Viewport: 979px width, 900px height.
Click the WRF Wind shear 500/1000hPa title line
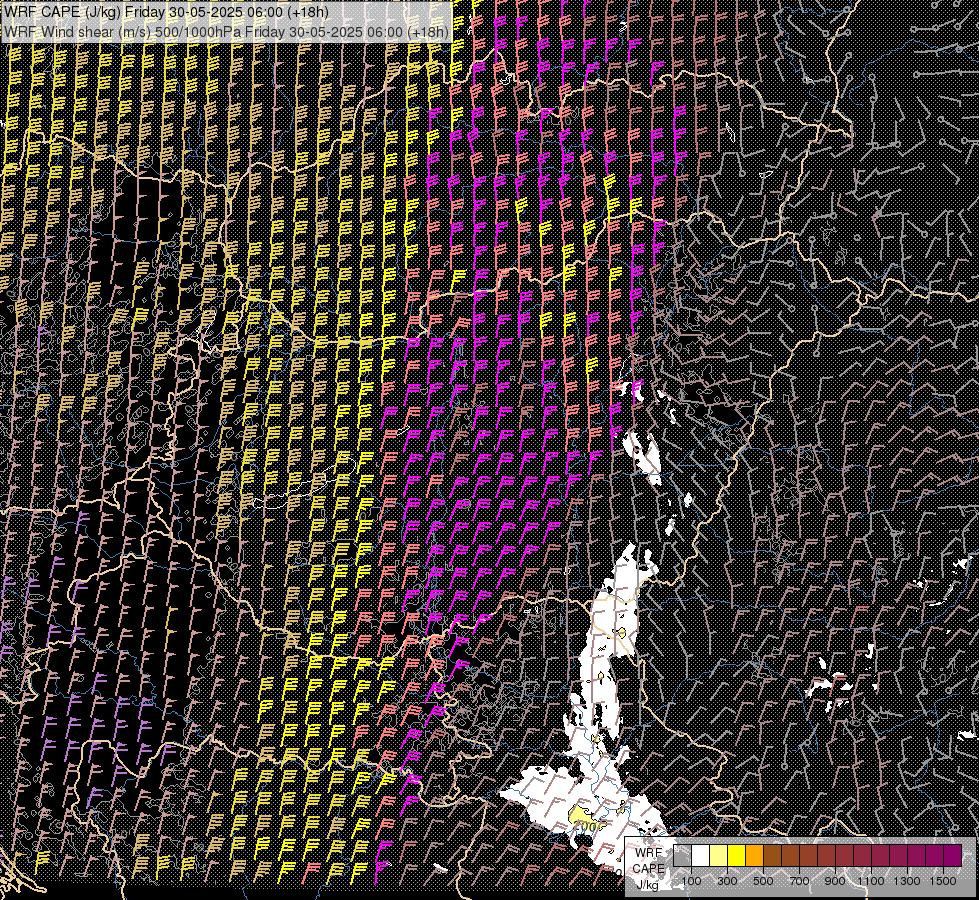pos(225,31)
